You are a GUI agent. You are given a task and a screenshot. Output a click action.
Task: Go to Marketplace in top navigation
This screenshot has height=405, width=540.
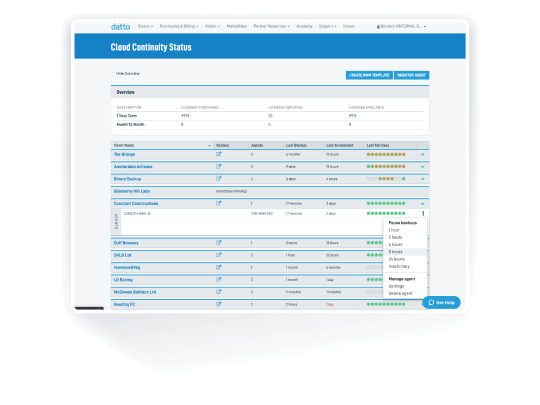237,26
